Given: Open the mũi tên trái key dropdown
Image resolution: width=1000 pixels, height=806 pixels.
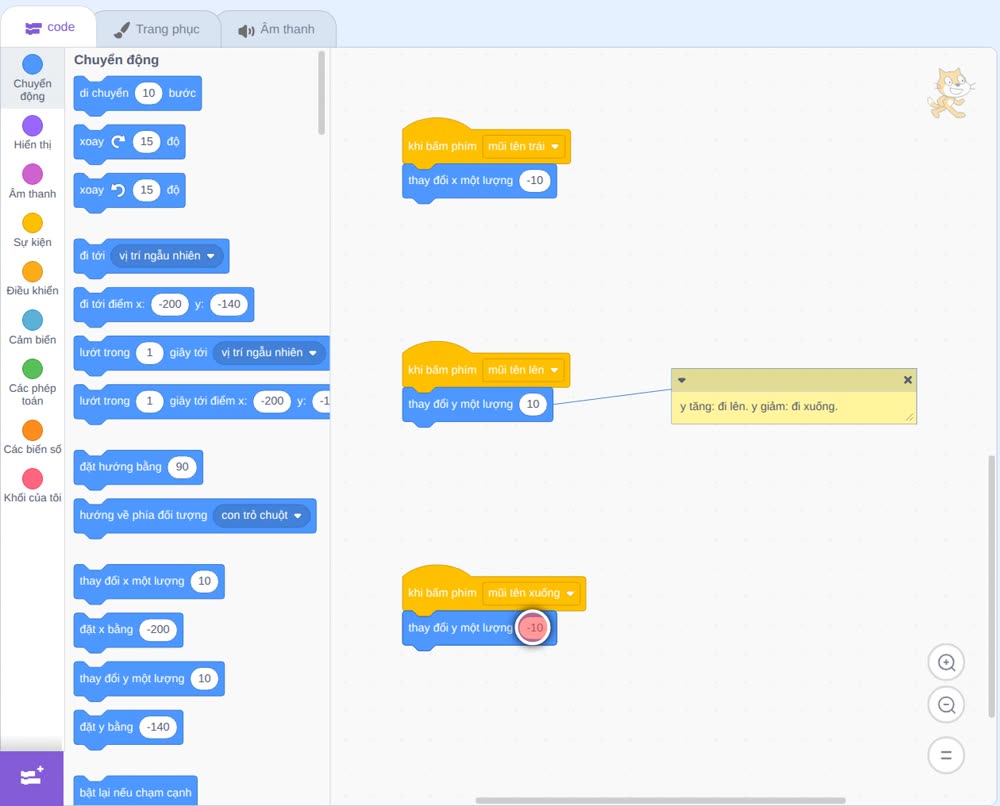Looking at the screenshot, I should coord(524,146).
